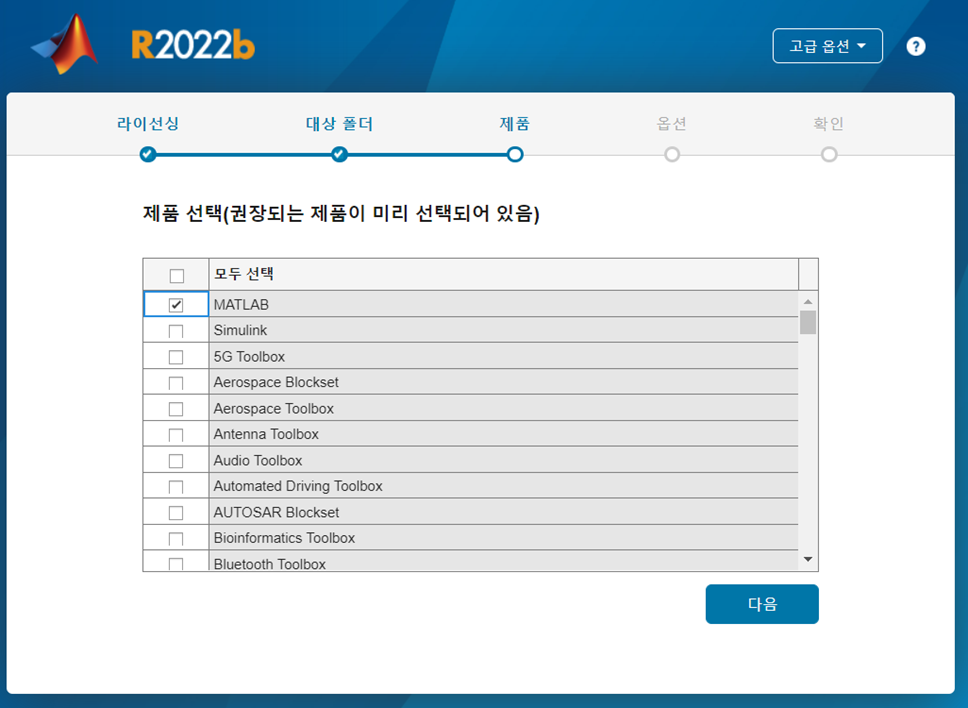This screenshot has width=968, height=708.
Task: Click the Aerospace Toolbox row text
Action: [x=273, y=408]
